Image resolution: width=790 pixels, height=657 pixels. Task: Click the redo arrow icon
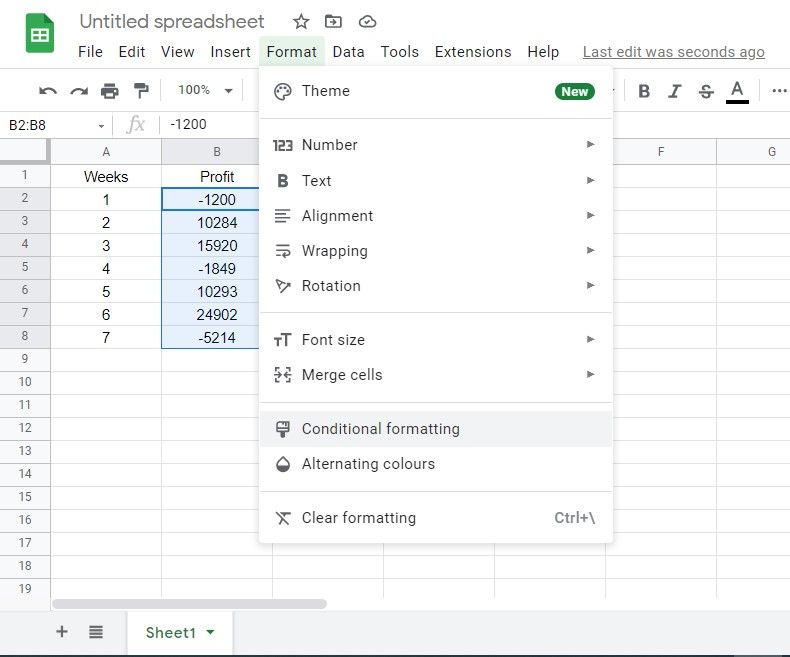(x=79, y=91)
